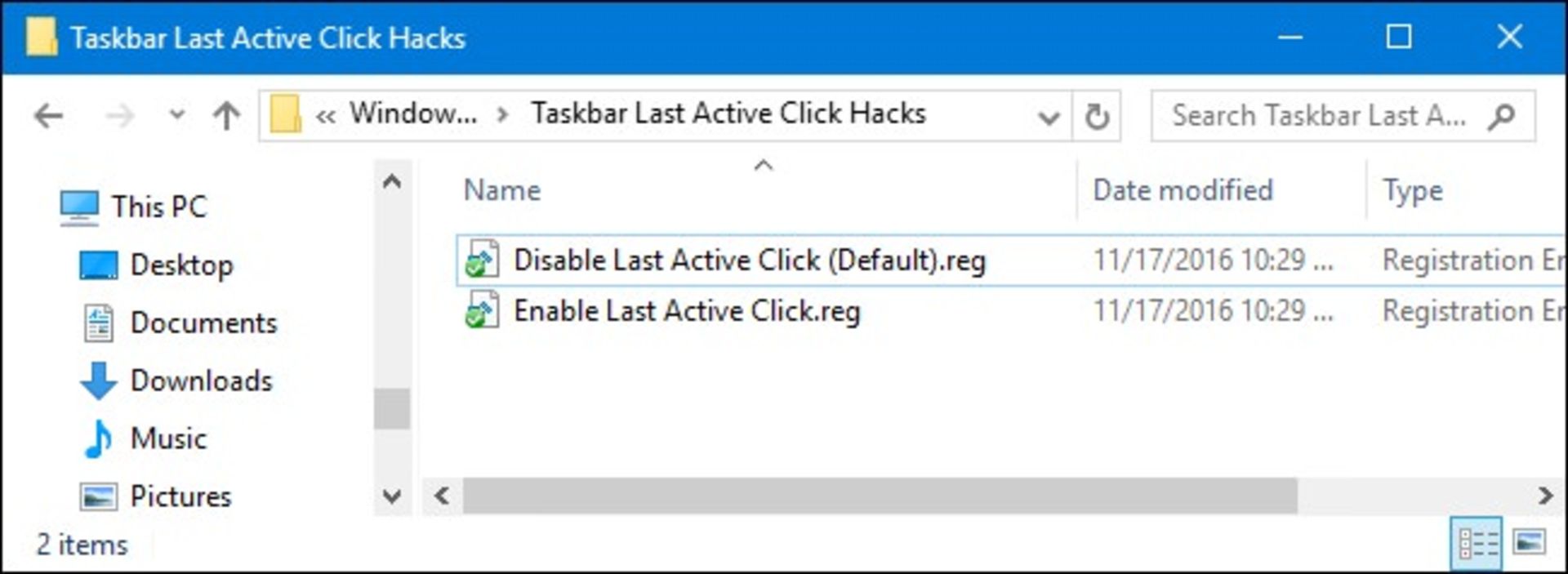The height and width of the screenshot is (574, 1568).
Task: Expand hidden breadcrumb path chevrons
Action: 325,116
